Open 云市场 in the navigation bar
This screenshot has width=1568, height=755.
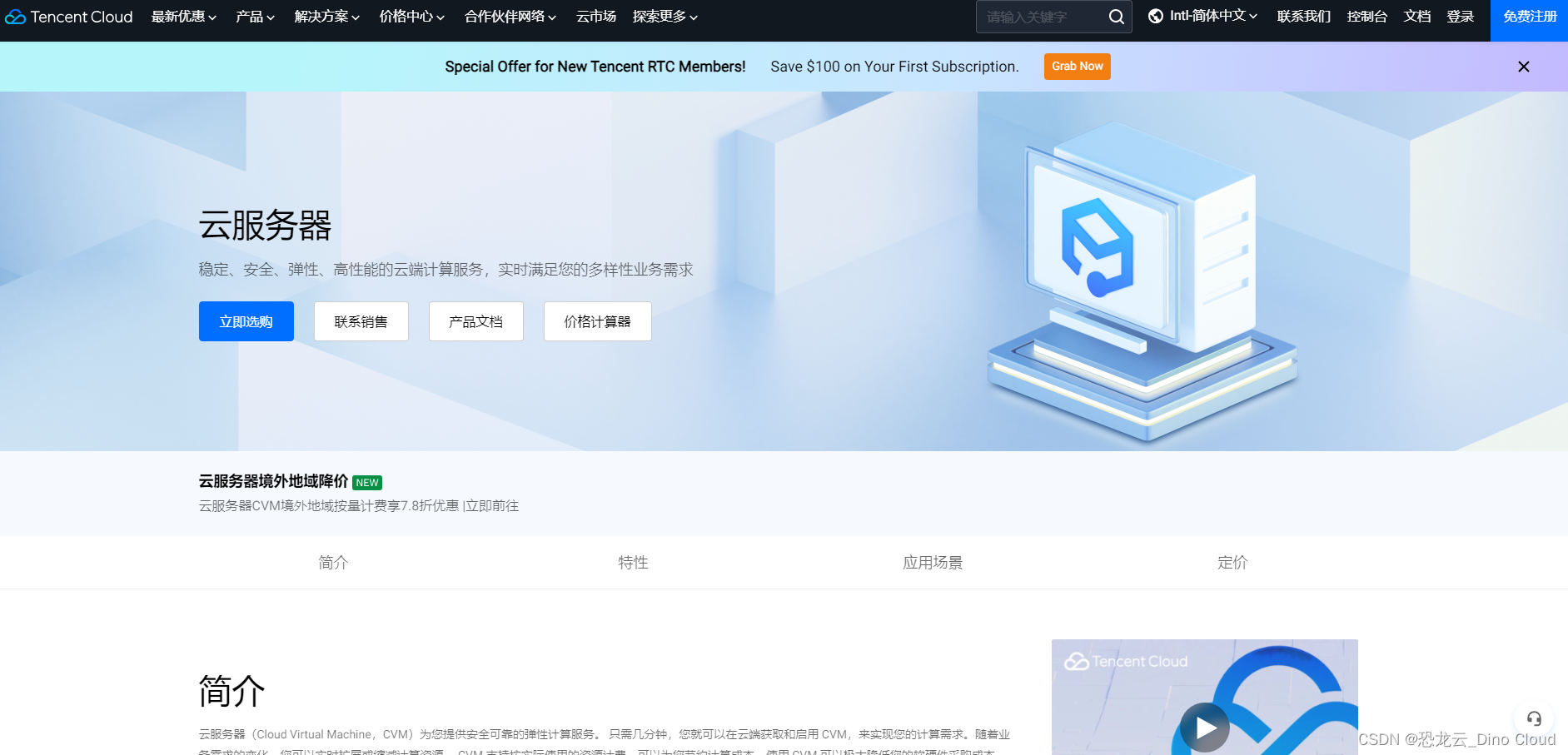tap(596, 17)
